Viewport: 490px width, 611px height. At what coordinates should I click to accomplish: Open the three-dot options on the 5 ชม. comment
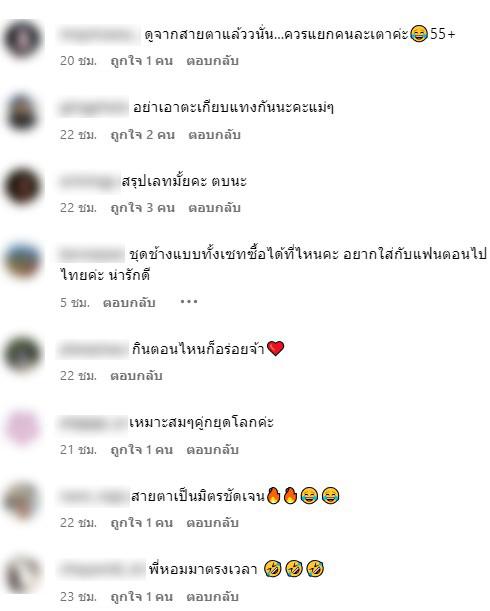point(189,302)
